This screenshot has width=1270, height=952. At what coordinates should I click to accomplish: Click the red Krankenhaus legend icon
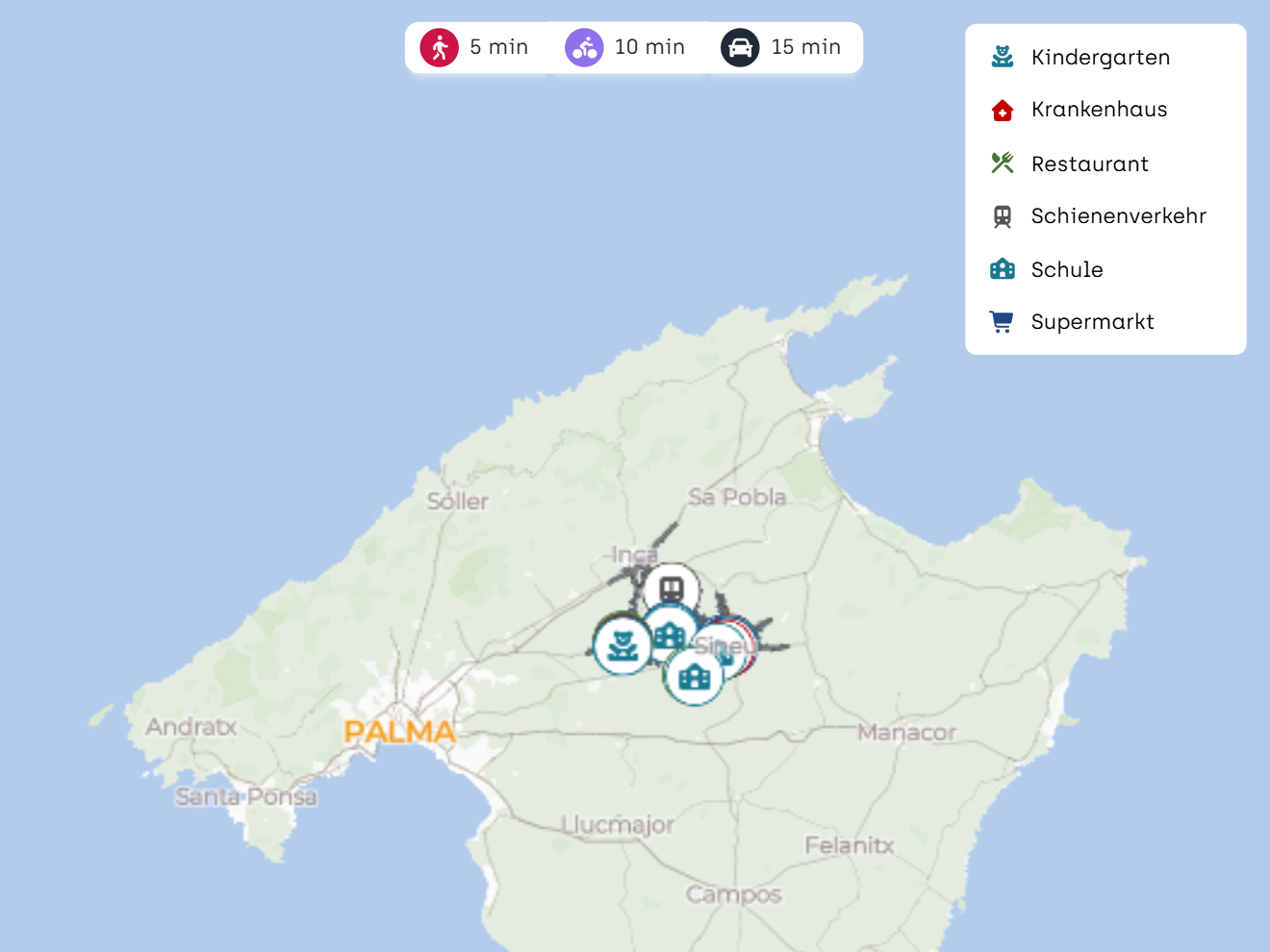point(1003,110)
